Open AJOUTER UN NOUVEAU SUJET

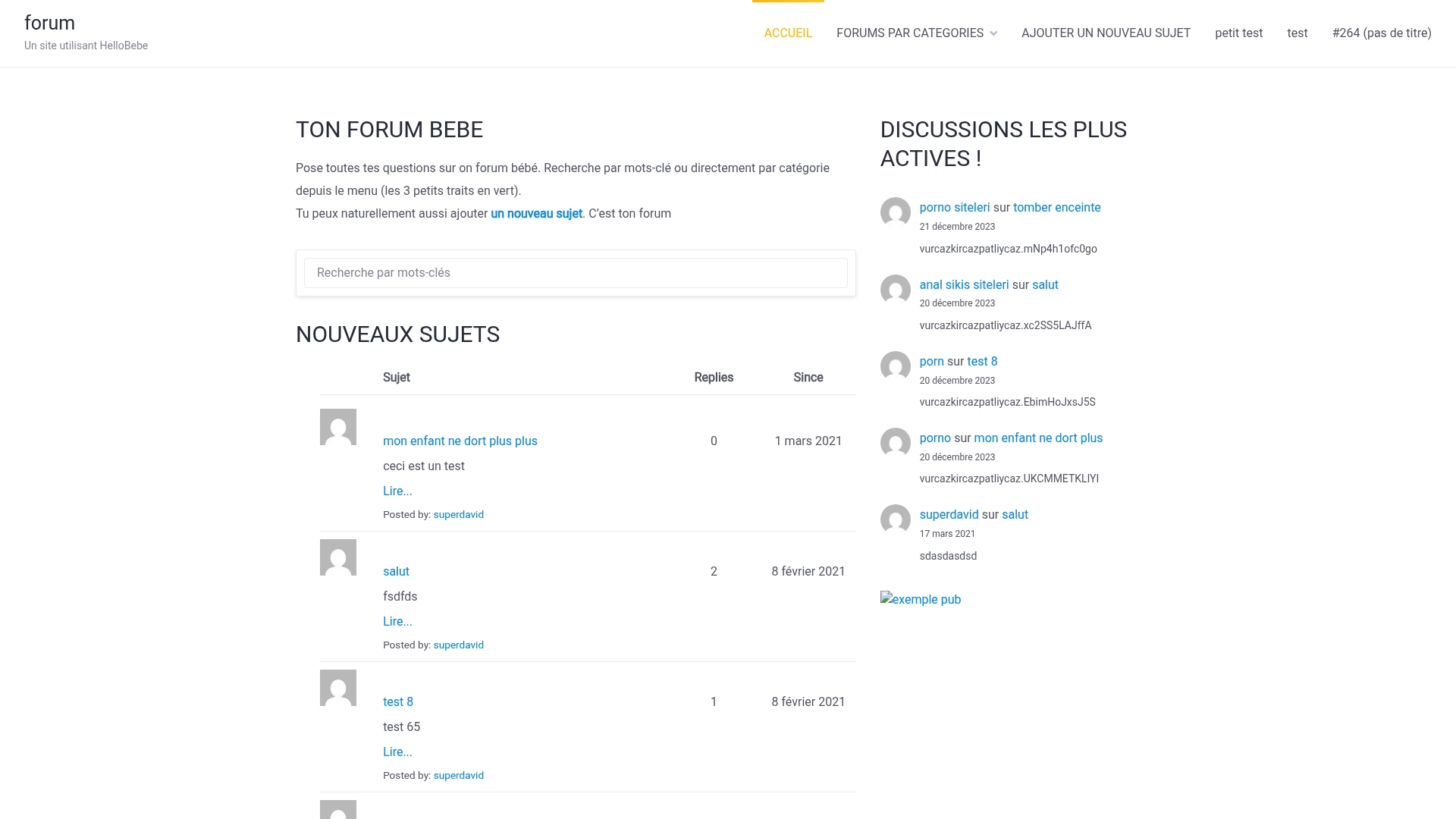click(1106, 33)
